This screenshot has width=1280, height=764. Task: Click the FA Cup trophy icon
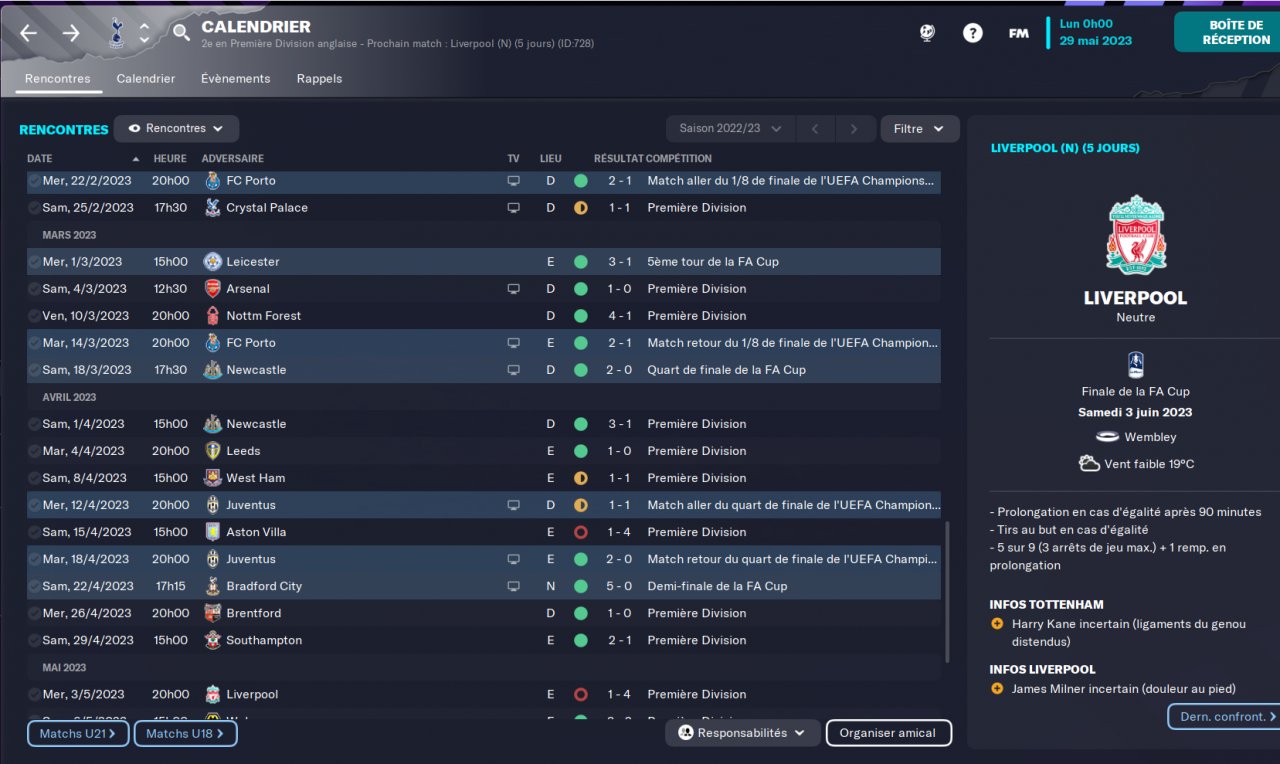[x=1136, y=365]
